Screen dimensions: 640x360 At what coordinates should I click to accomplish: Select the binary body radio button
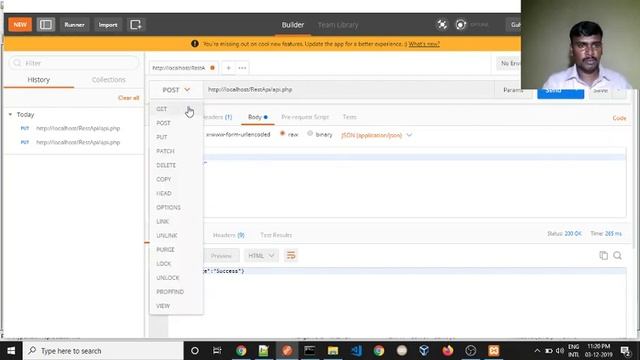point(310,134)
